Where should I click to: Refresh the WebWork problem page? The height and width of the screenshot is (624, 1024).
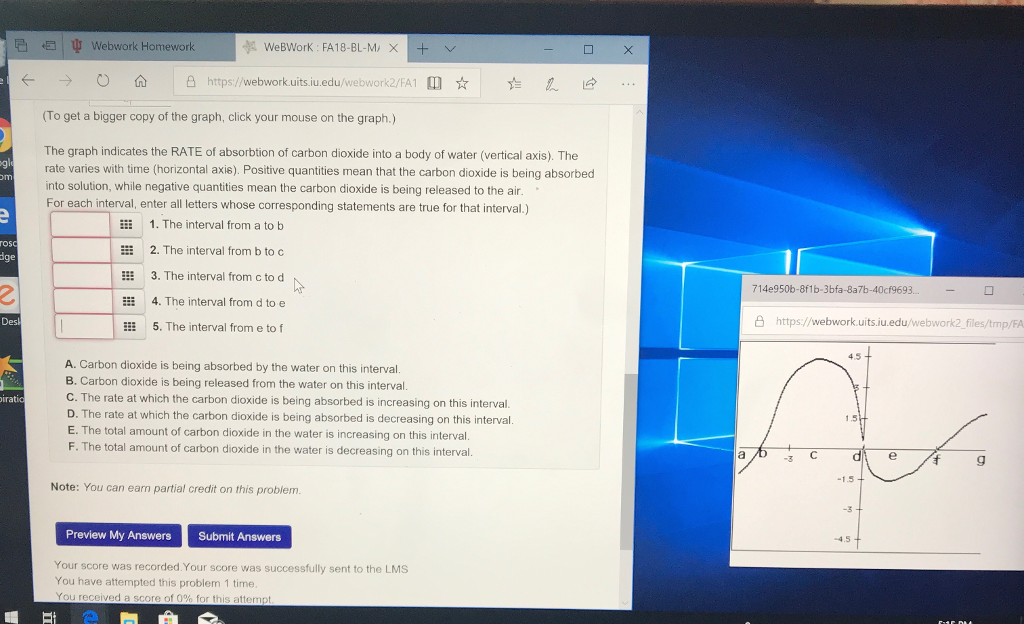point(103,83)
